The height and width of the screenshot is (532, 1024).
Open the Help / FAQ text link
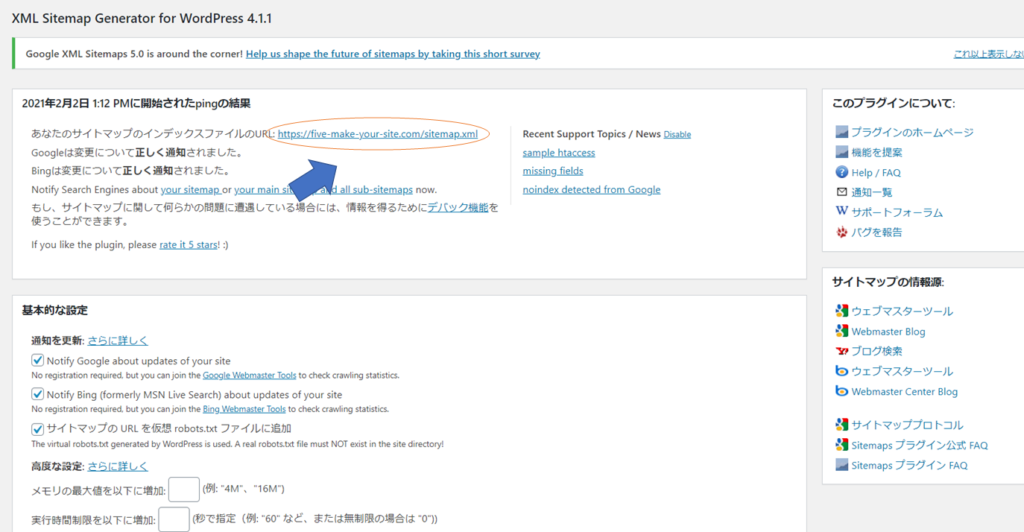click(876, 172)
